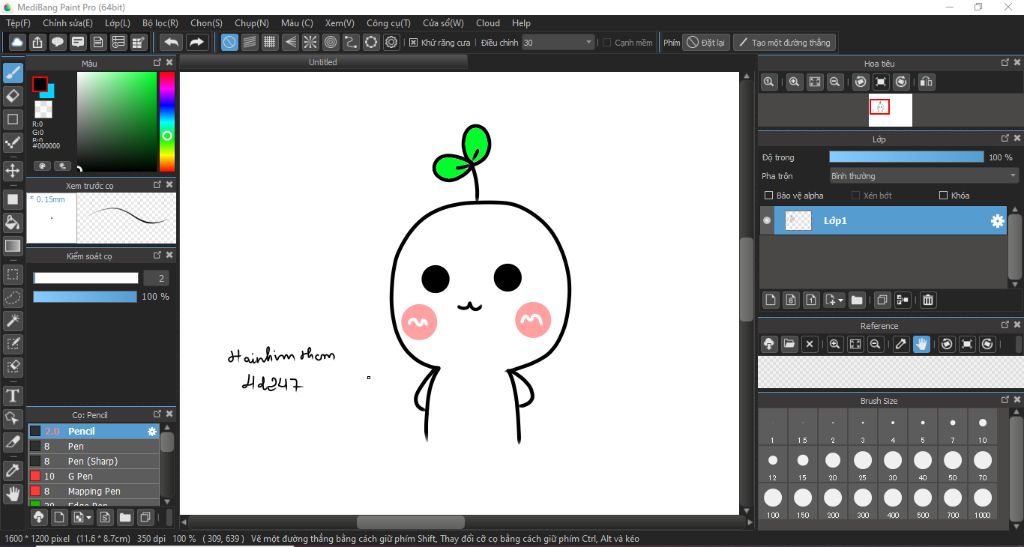This screenshot has width=1024, height=547.
Task: Expand the add layer dropdown arrow
Action: [841, 300]
